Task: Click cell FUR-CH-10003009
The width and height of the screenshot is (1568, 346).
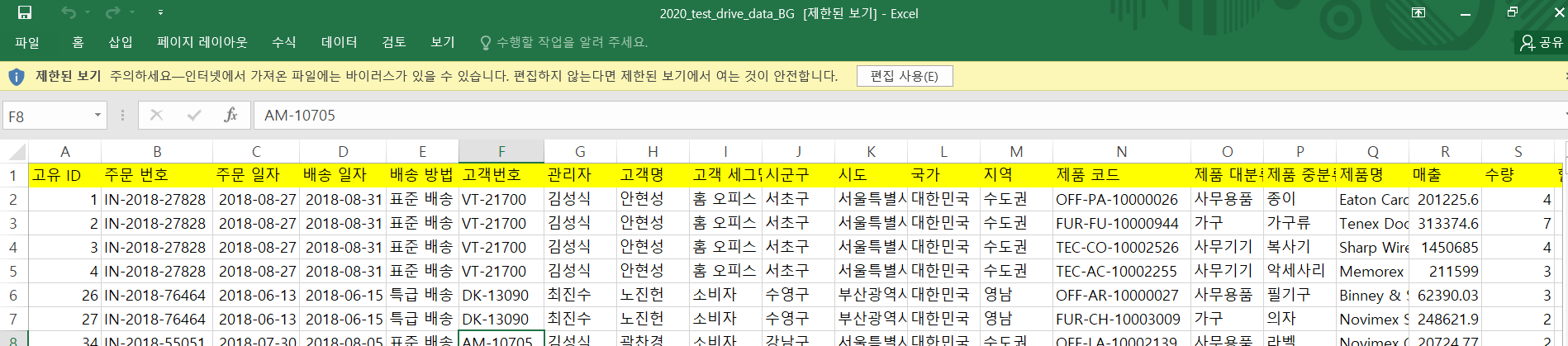Action: coord(1122,319)
